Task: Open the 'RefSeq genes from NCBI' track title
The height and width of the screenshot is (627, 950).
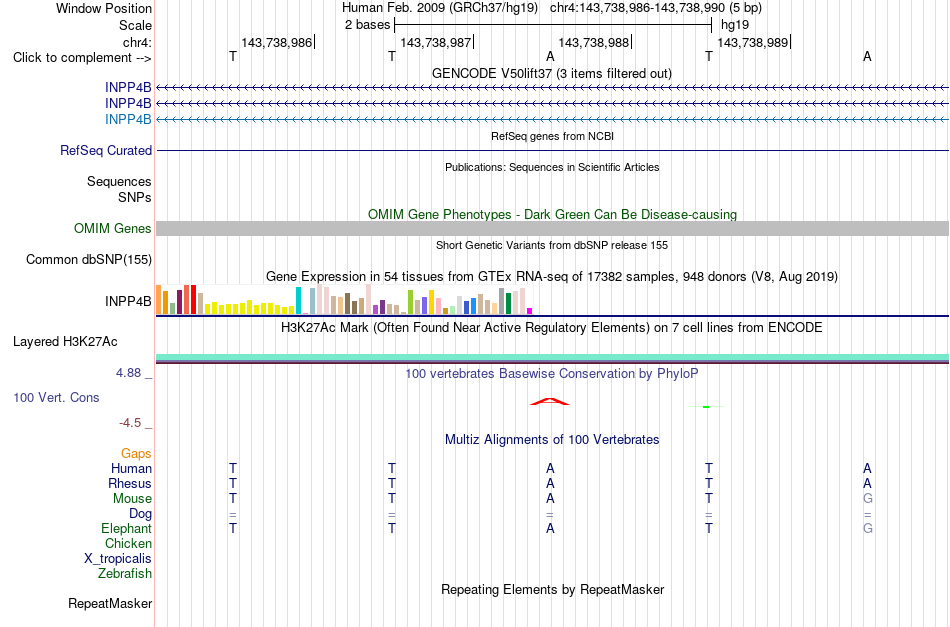Action: 552,136
